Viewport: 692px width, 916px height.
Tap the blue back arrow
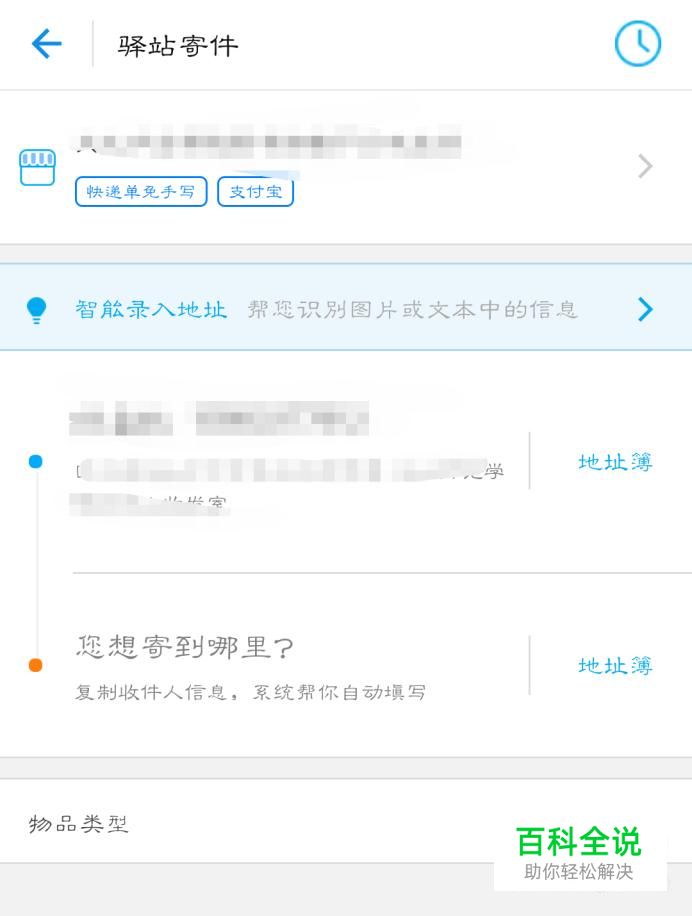coord(47,44)
